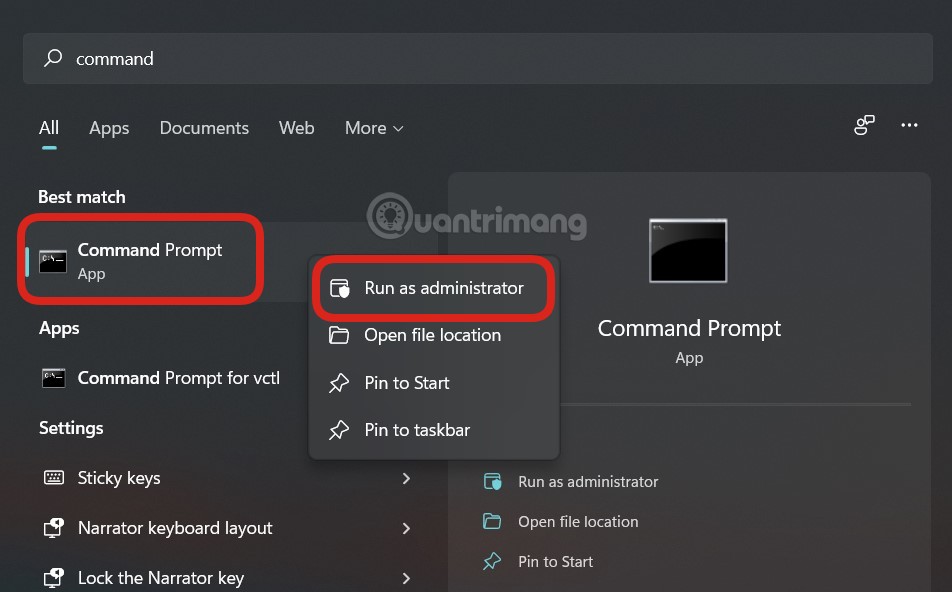952x592 pixels.
Task: Click the Settings section heading
Action: pyautogui.click(x=71, y=428)
